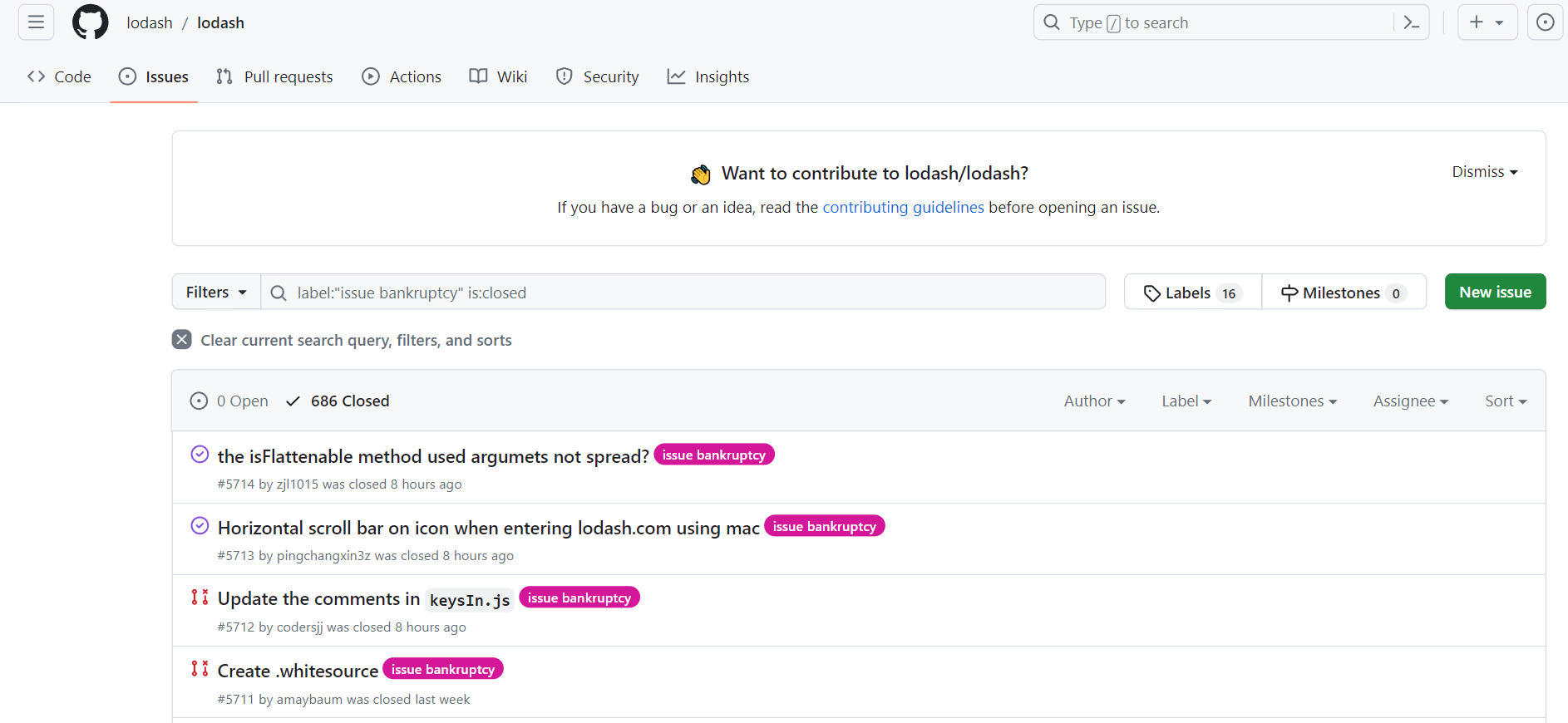1568x723 pixels.
Task: Open author codersjj's issues
Action: pyautogui.click(x=300, y=627)
